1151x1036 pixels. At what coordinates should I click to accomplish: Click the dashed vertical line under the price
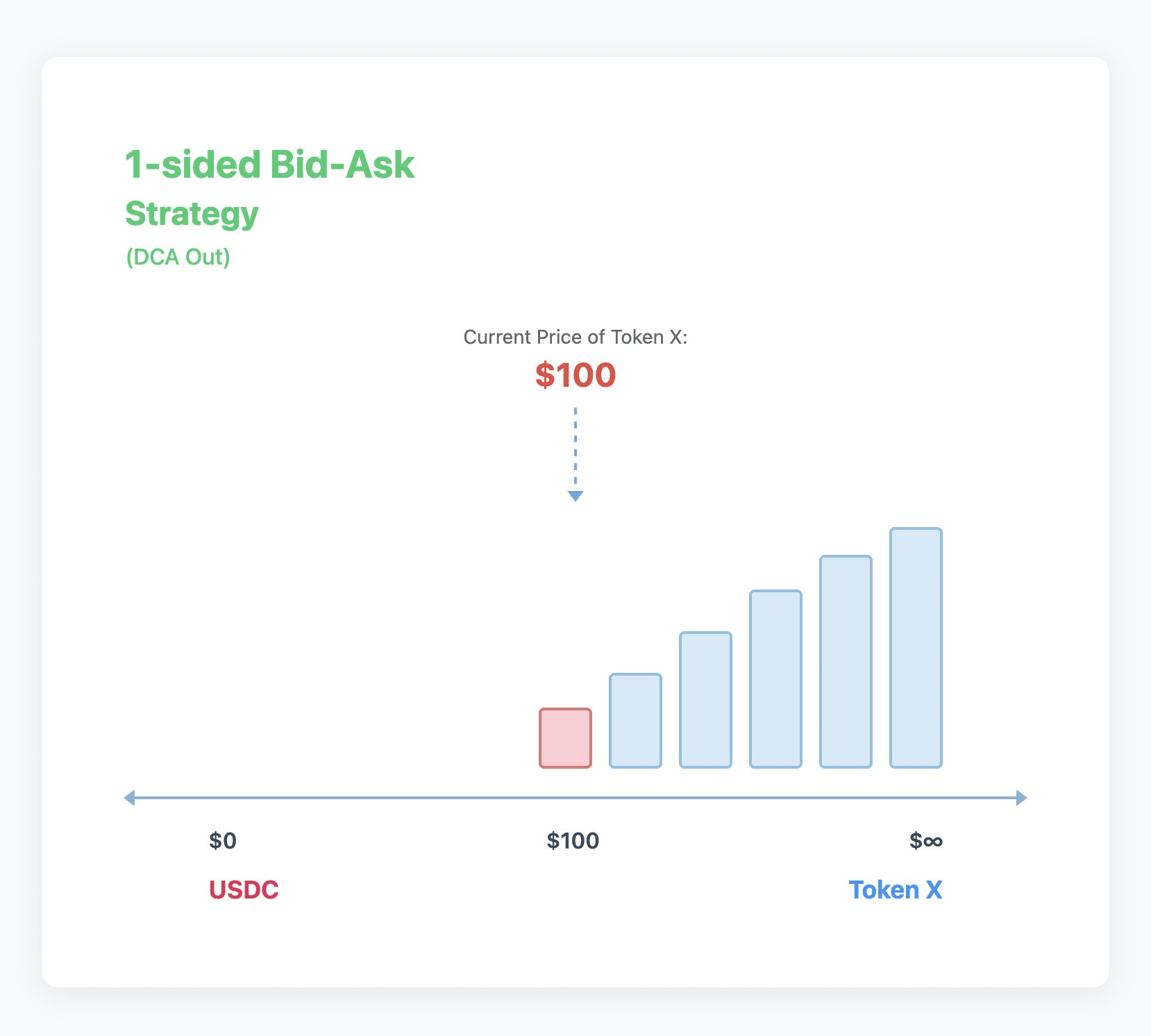(575, 448)
